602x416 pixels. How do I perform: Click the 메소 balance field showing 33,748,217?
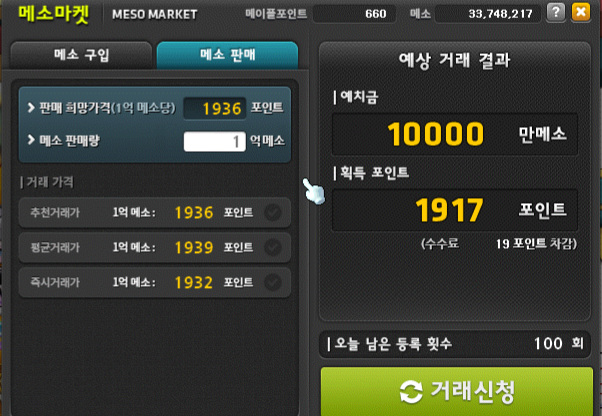488,14
